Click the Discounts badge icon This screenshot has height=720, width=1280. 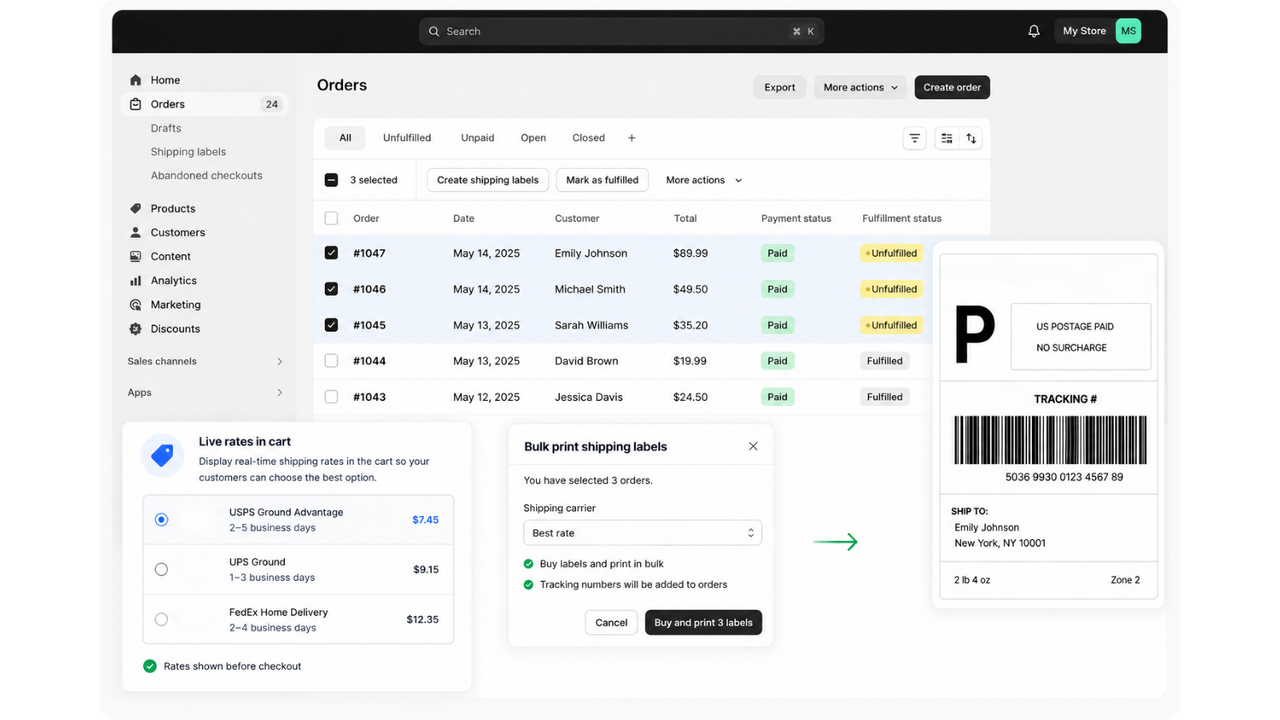pos(136,329)
